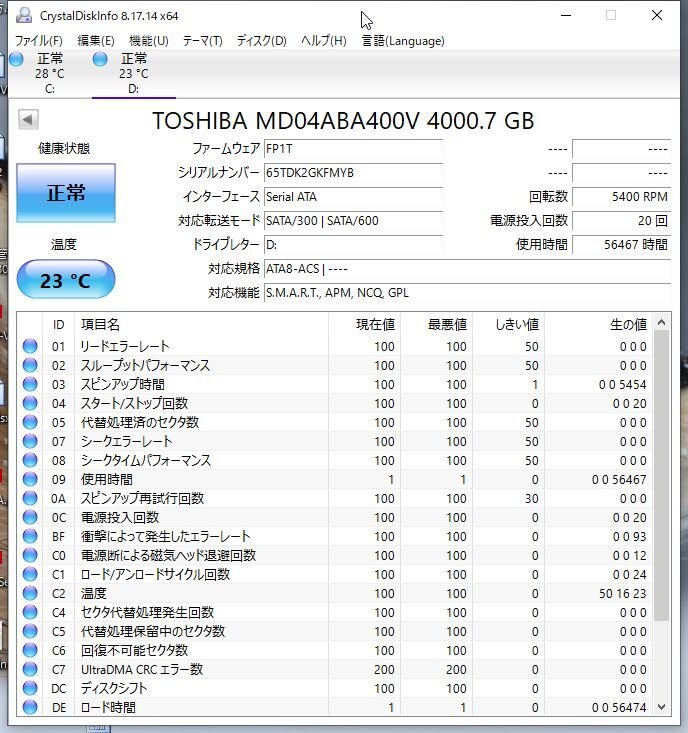Click the status orb for 09 使用時間

[30, 479]
